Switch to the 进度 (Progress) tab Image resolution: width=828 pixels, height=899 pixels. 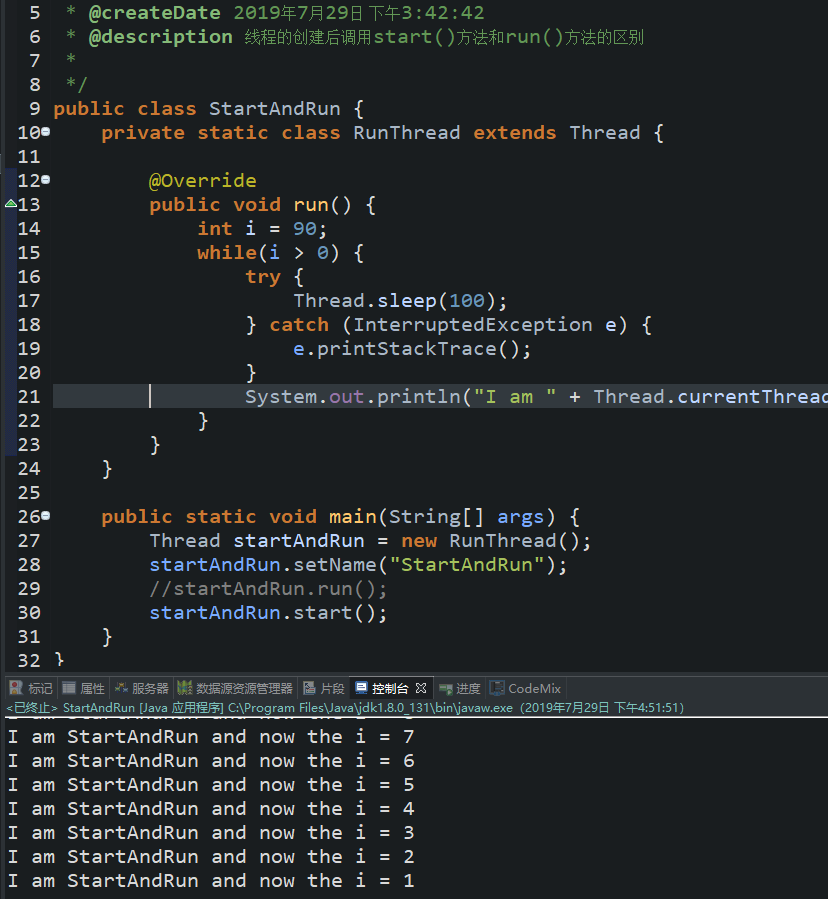[x=460, y=688]
